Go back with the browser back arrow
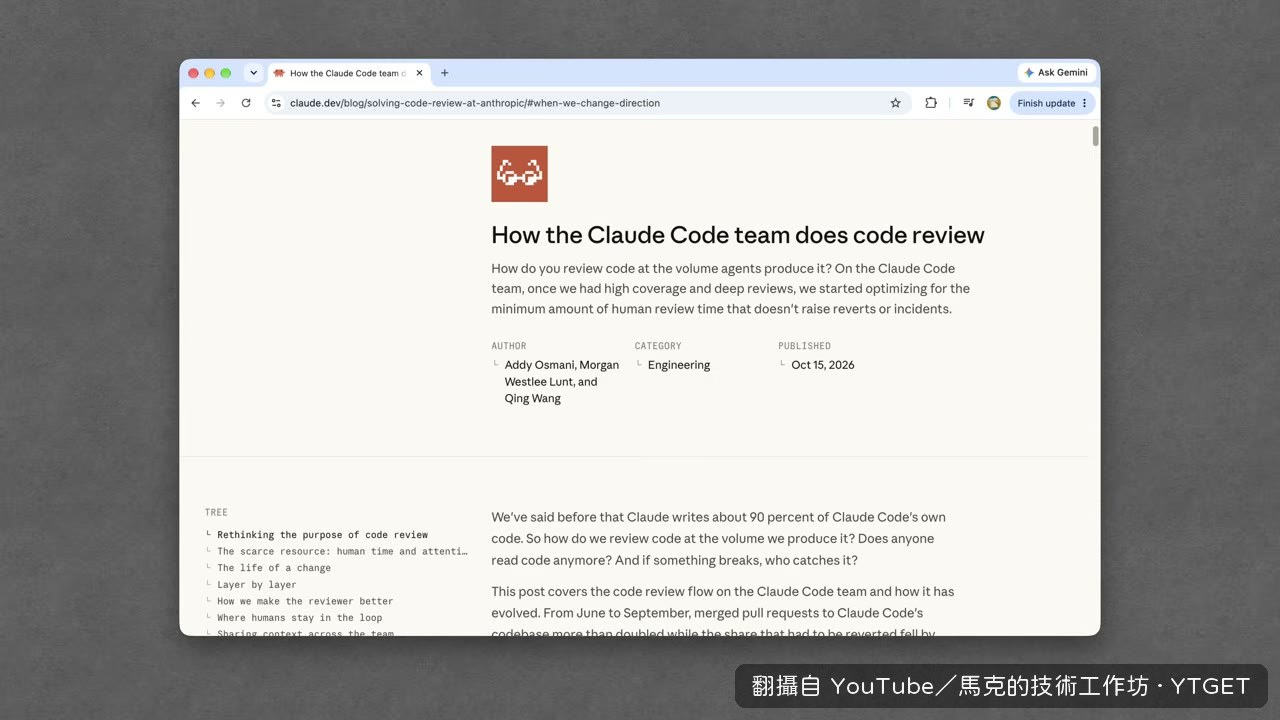This screenshot has width=1280, height=720. coord(195,103)
